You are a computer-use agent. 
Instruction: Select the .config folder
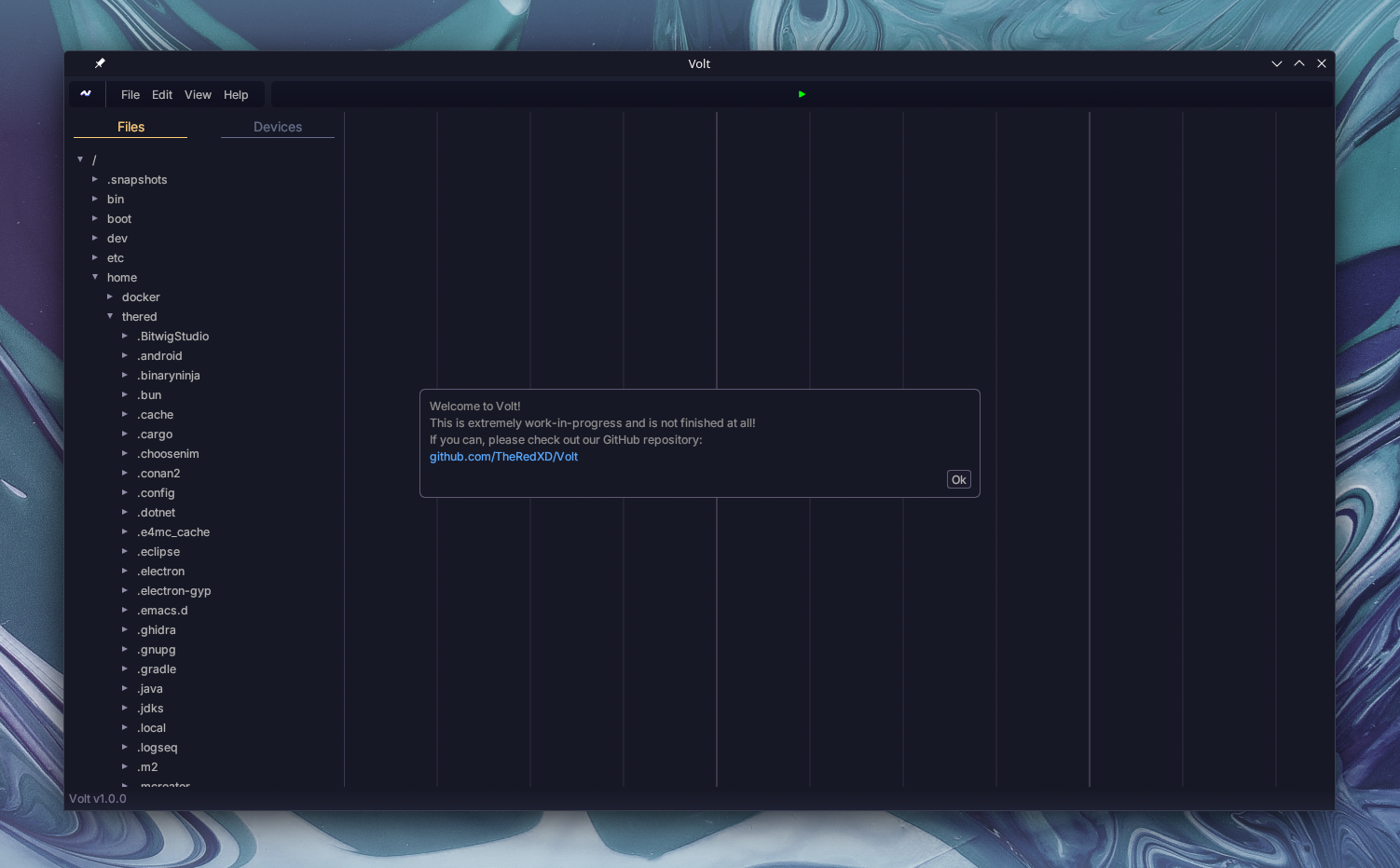(157, 493)
